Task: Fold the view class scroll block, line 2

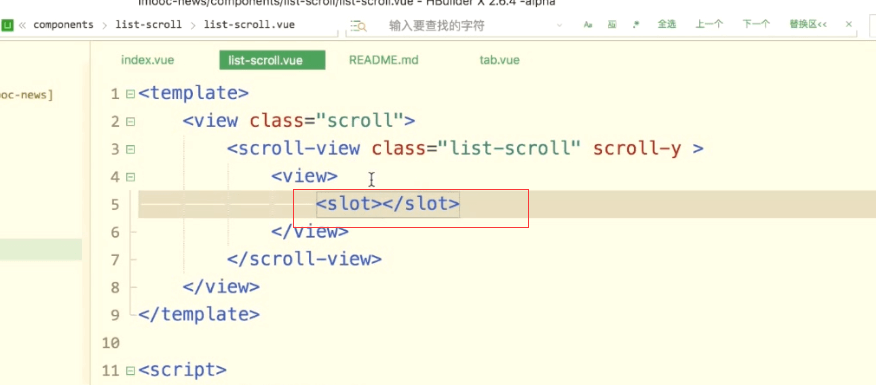Action: pyautogui.click(x=130, y=122)
